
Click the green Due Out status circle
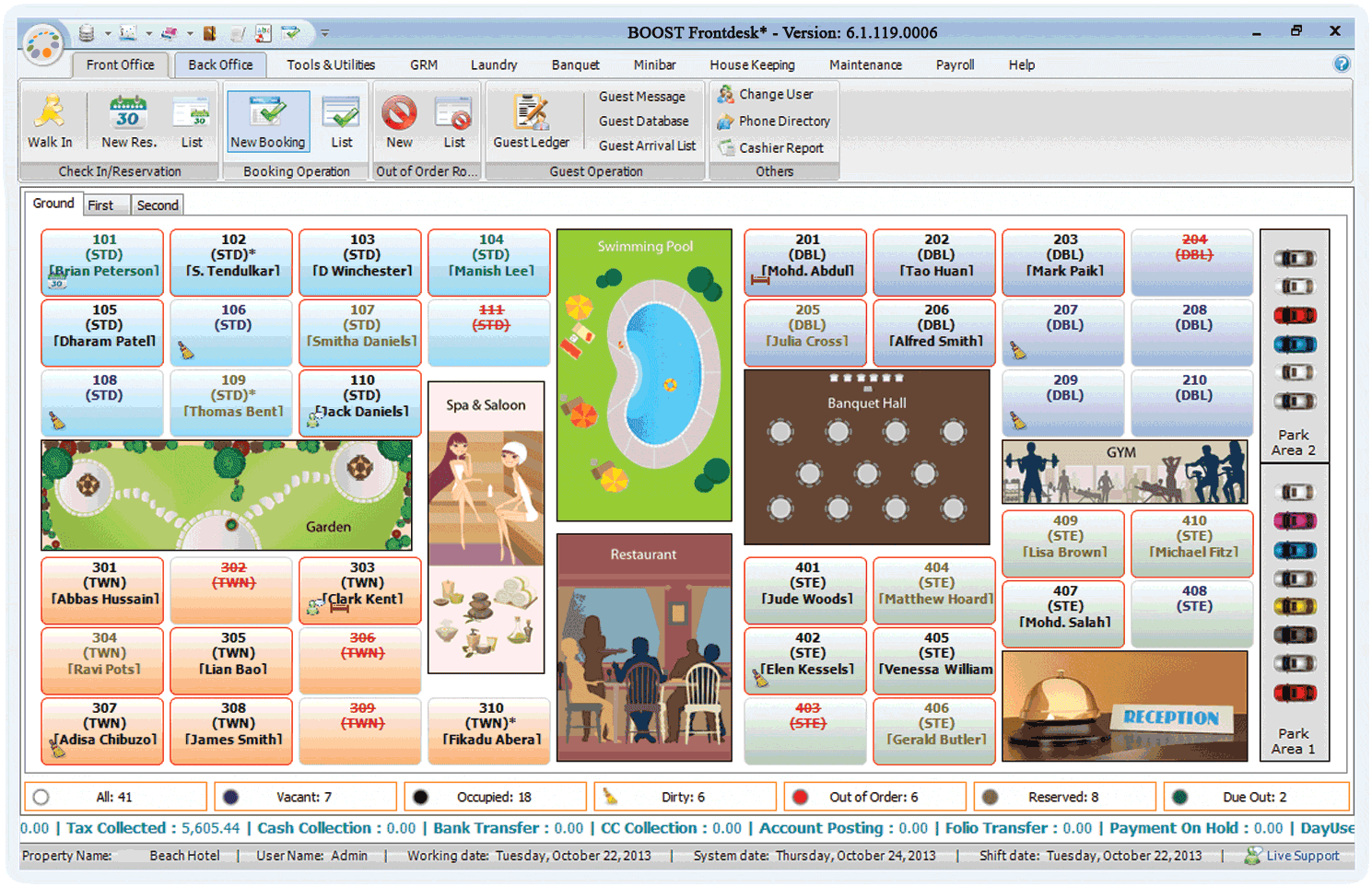pos(1179,797)
